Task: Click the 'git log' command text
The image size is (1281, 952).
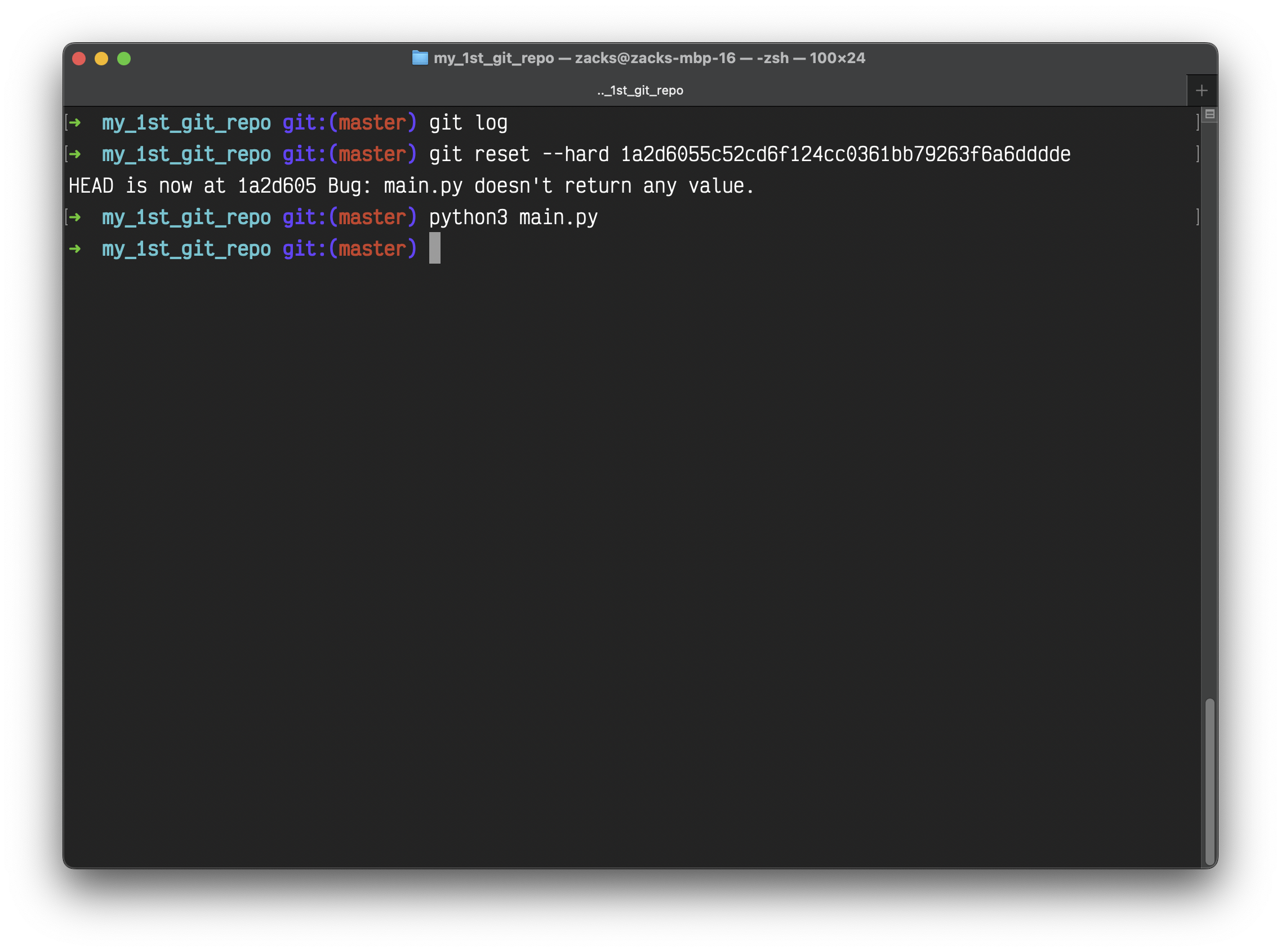Action: (x=468, y=123)
